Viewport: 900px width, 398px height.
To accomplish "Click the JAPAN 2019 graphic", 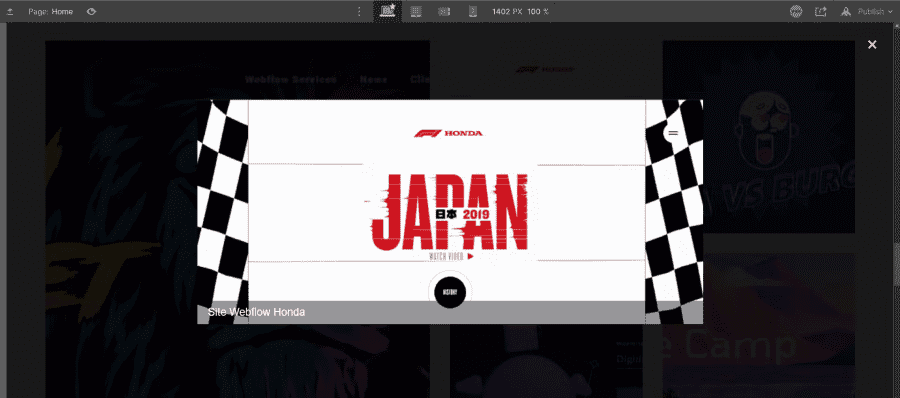I will pyautogui.click(x=448, y=212).
